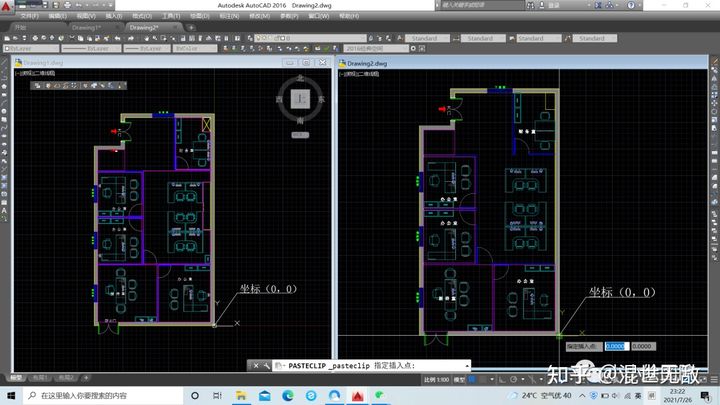Image resolution: width=720 pixels, height=405 pixels.
Task: Open the table style Standard dropdown
Action: 539,38
